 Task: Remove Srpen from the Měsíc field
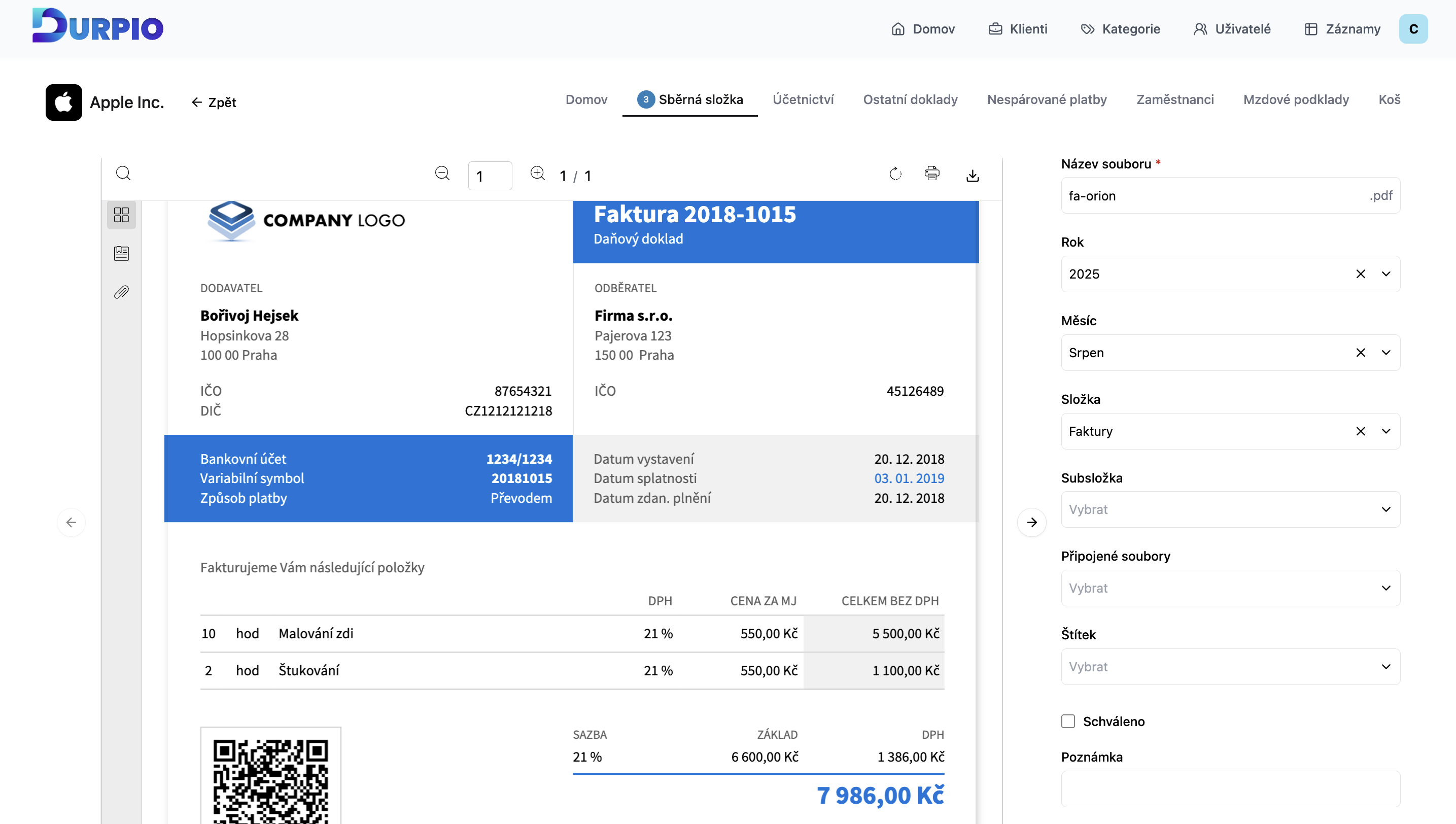click(x=1360, y=352)
